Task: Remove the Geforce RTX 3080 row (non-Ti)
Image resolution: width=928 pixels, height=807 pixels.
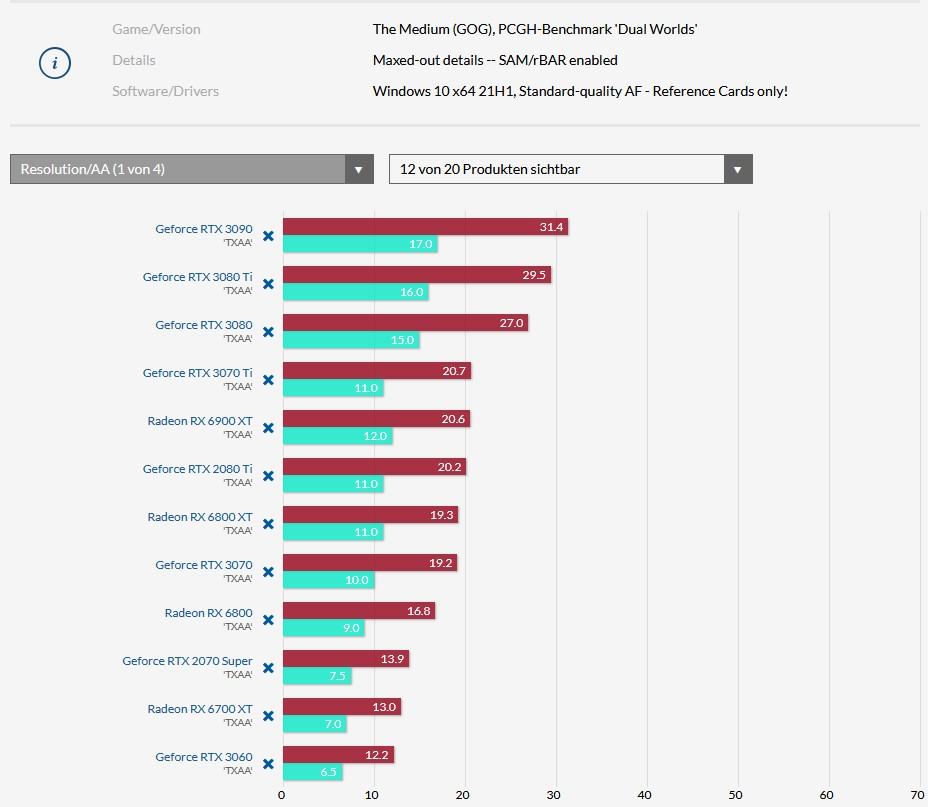Action: click(268, 332)
